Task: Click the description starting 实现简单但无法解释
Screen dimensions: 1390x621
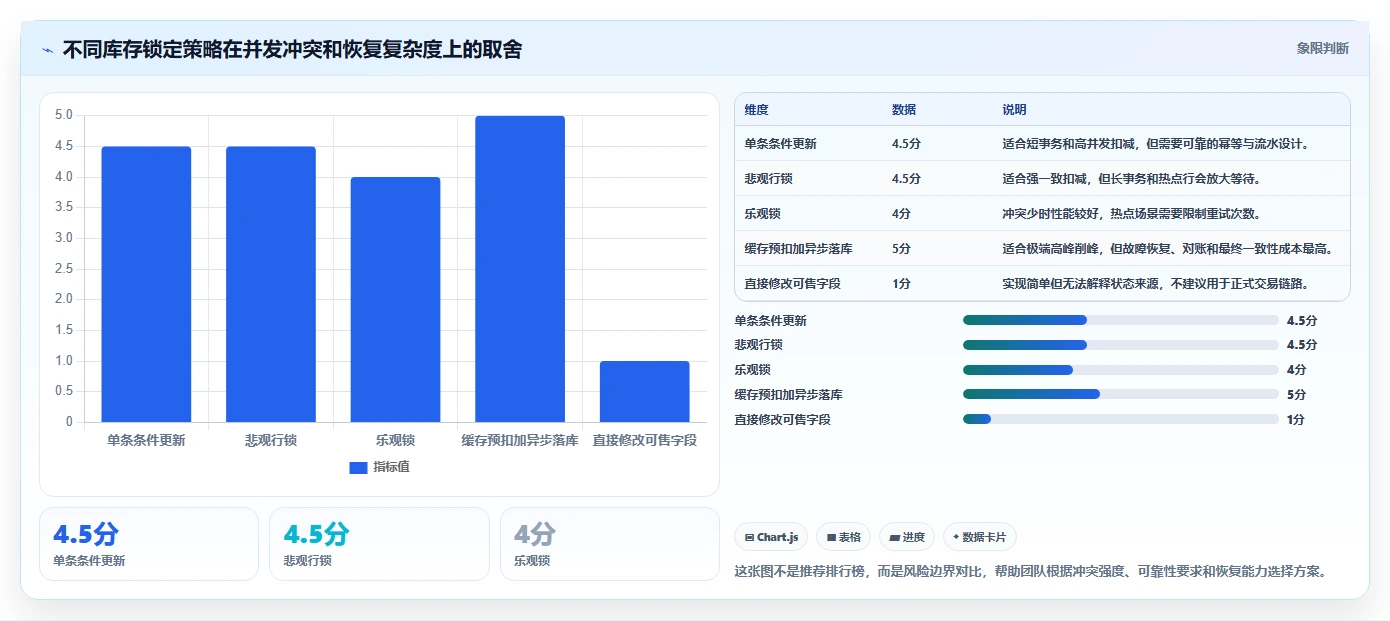Action: (x=1157, y=284)
